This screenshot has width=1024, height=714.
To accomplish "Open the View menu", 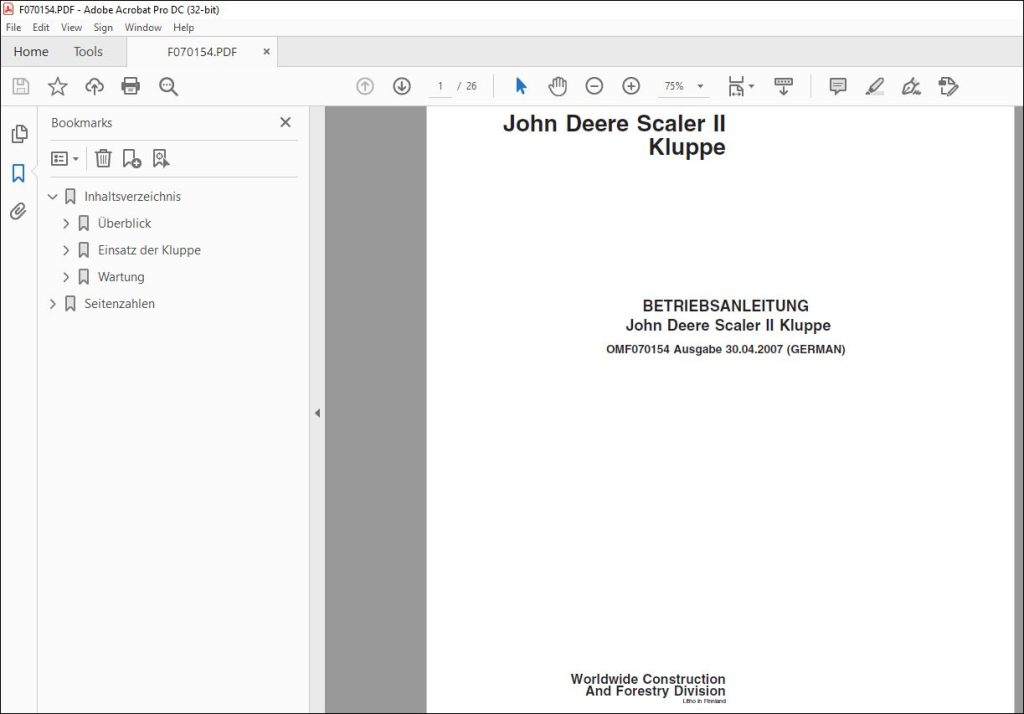I will coord(71,27).
